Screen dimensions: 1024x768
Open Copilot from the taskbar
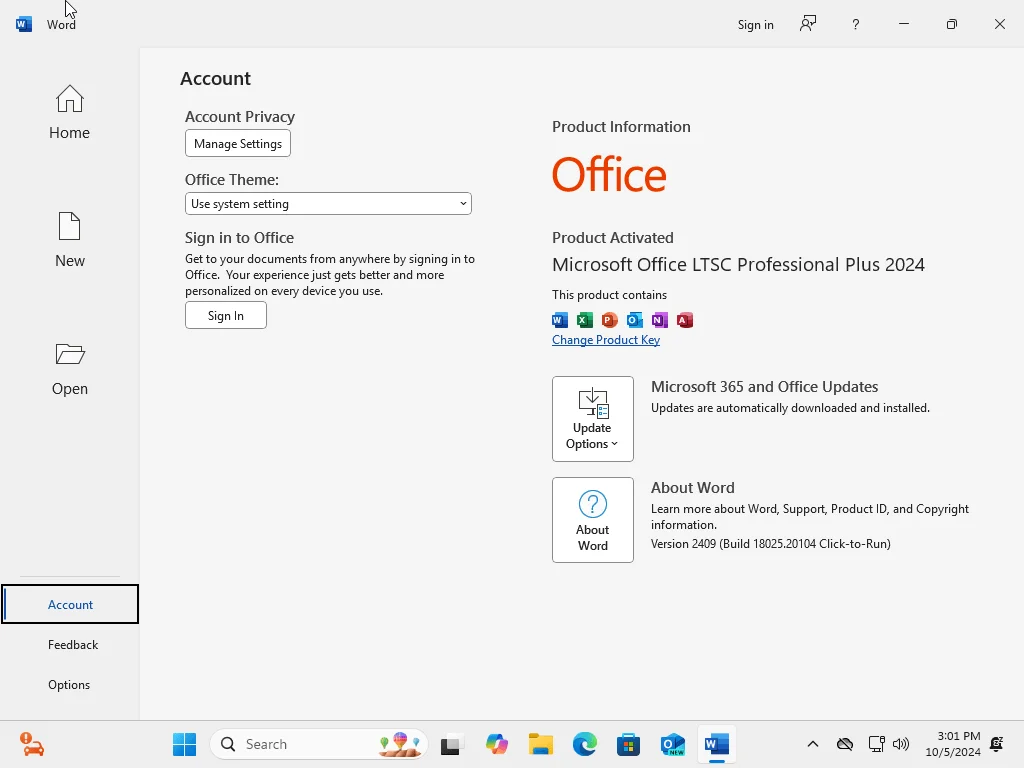[496, 744]
